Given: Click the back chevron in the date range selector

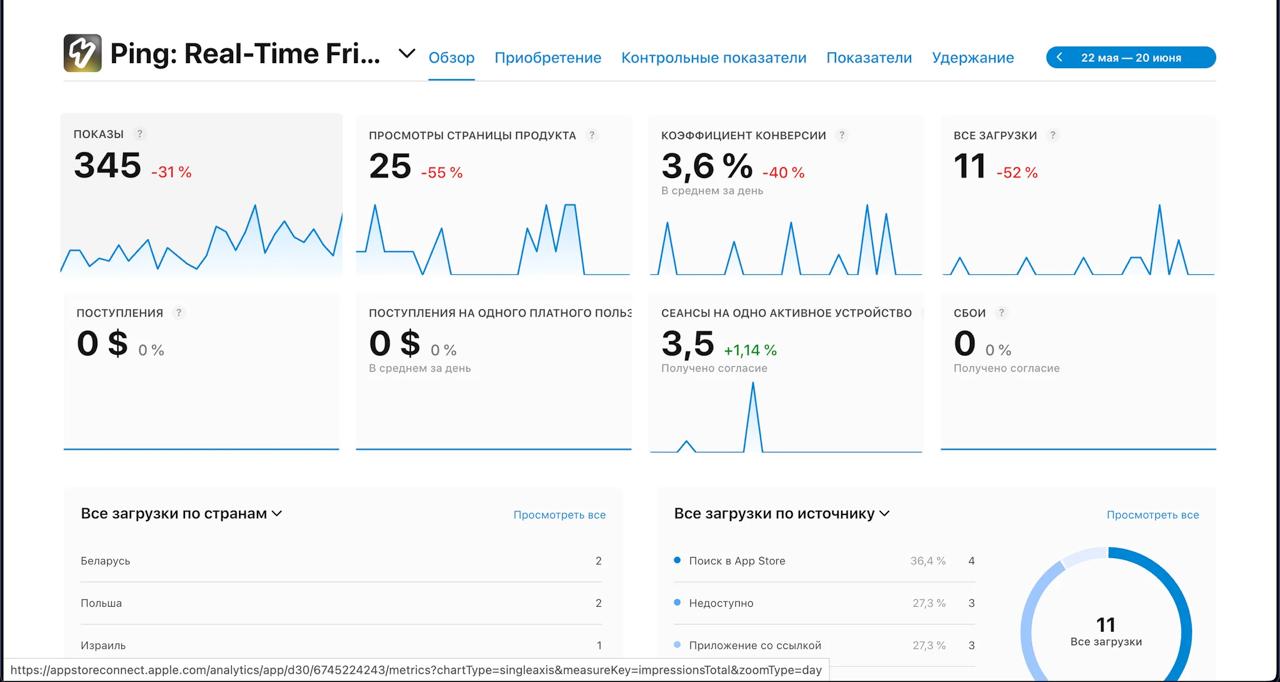Looking at the screenshot, I should (1059, 57).
